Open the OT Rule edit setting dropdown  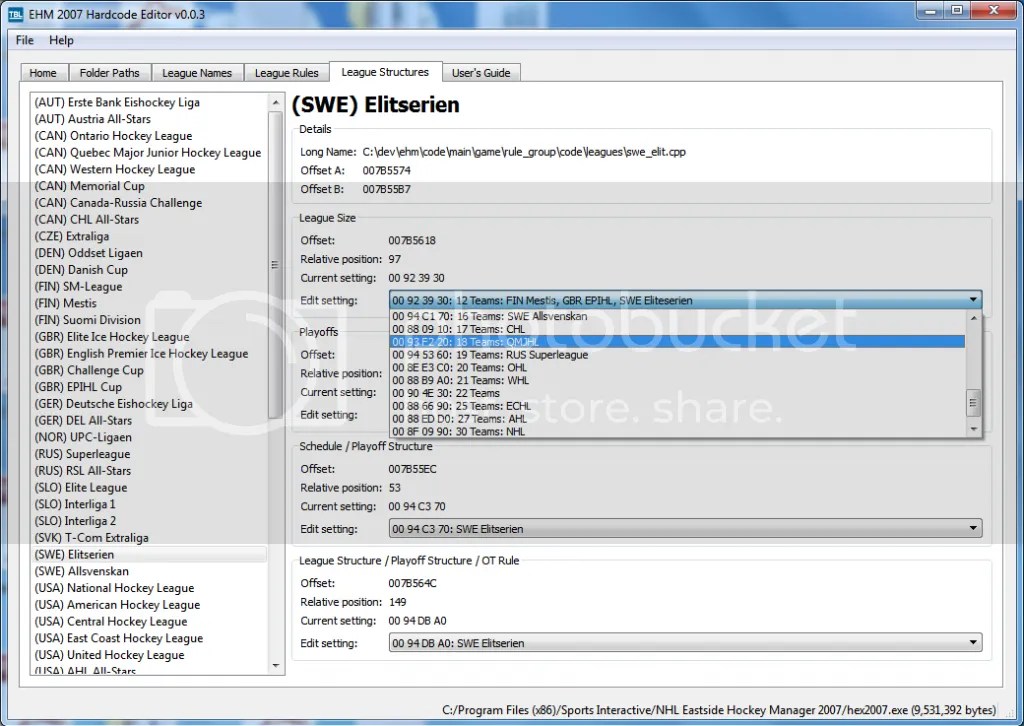pos(686,643)
